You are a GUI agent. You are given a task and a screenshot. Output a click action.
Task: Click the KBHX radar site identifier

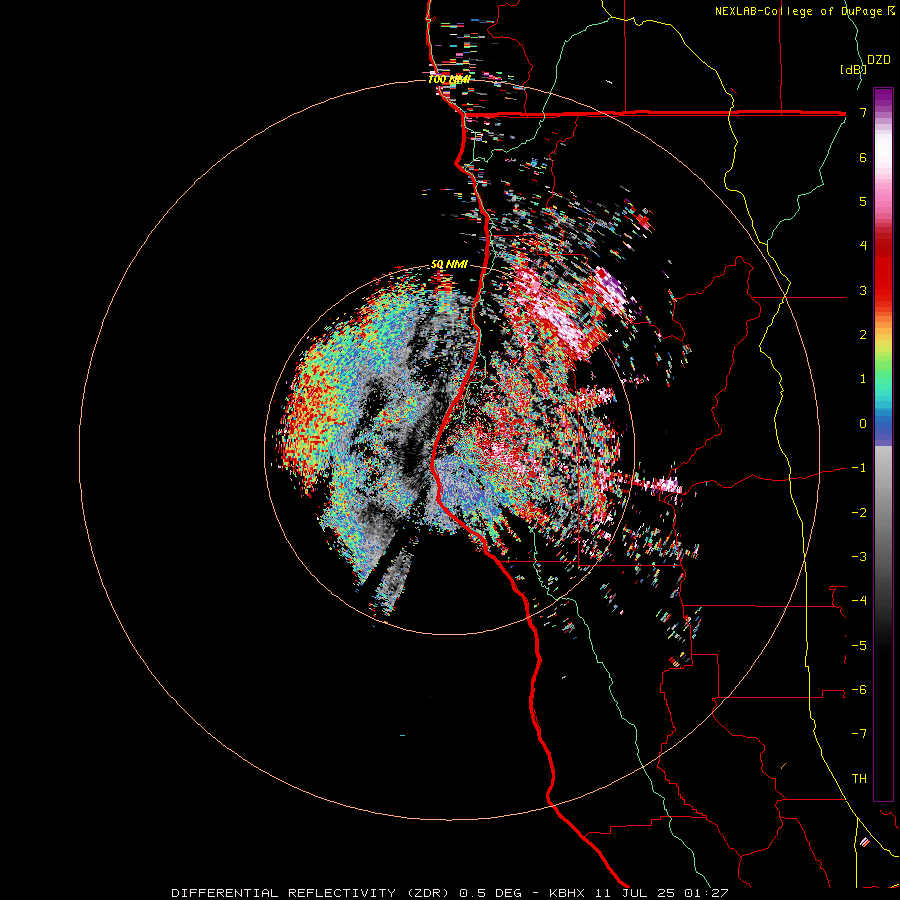pos(567,893)
